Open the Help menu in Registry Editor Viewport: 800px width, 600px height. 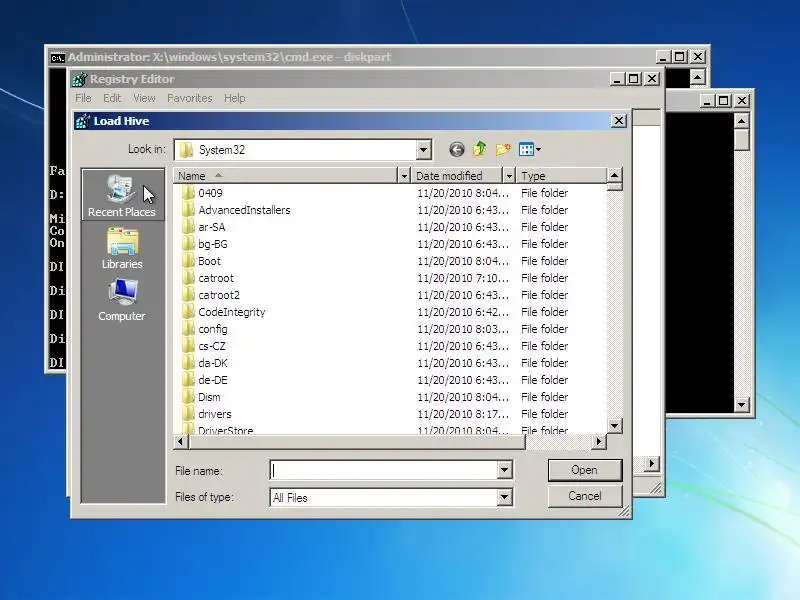coord(235,98)
